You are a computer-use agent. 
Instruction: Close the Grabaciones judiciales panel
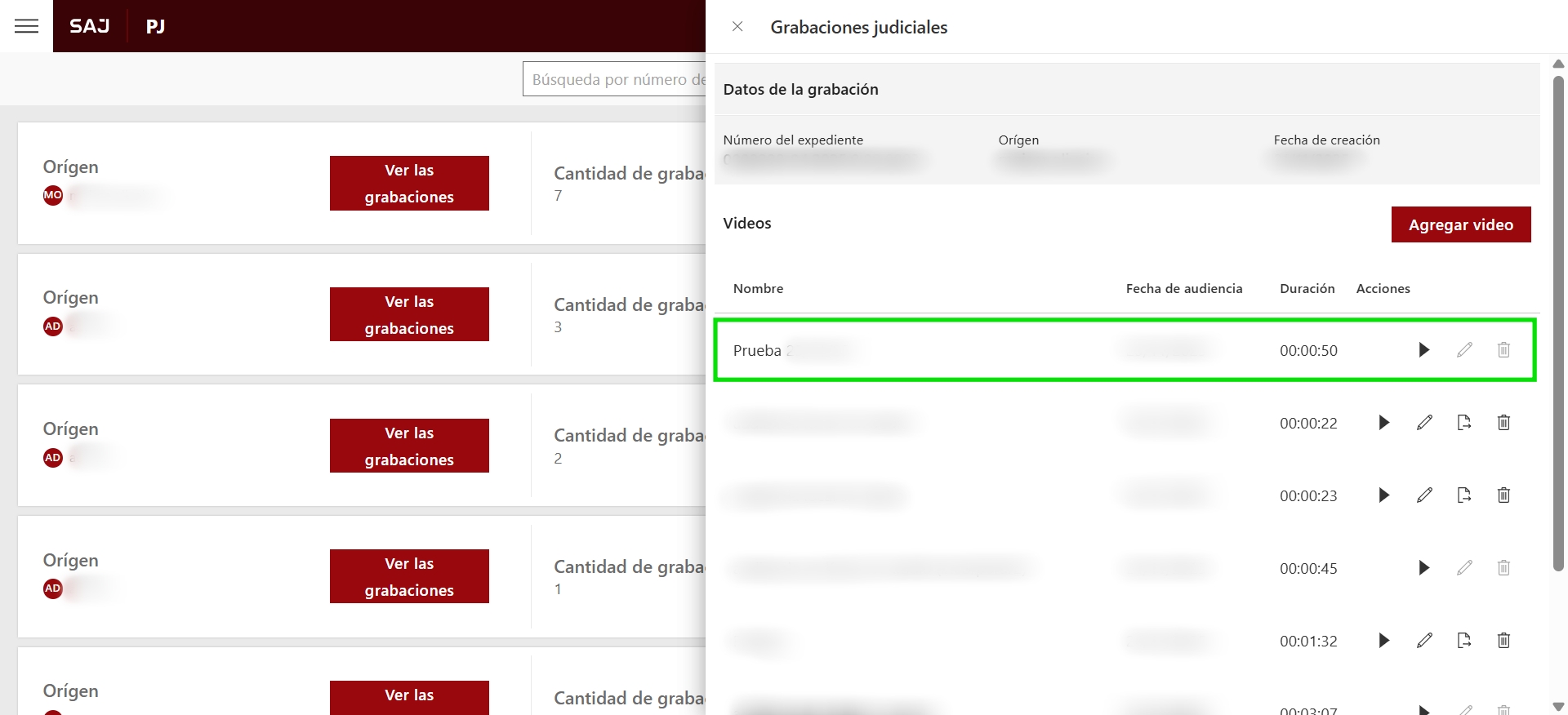(x=737, y=27)
